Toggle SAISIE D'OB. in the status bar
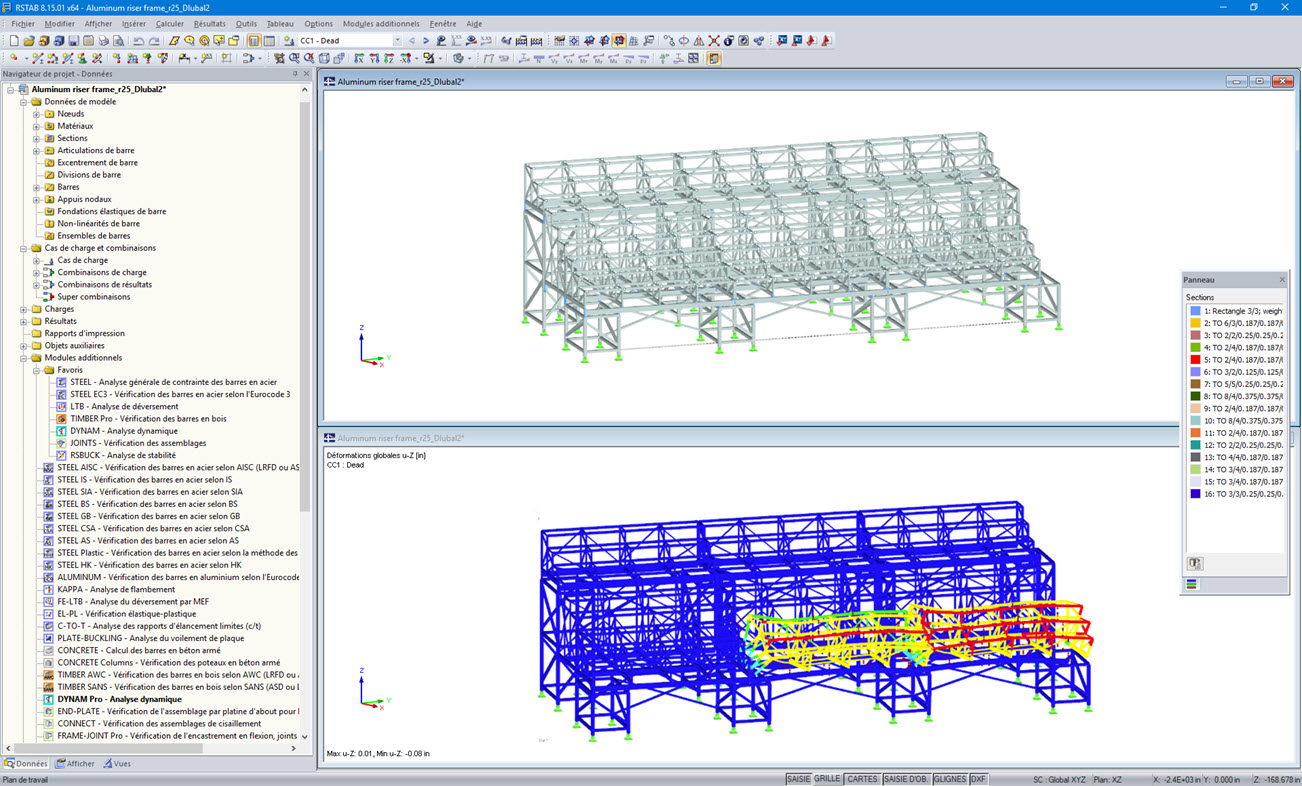Viewport: 1302px width, 786px height. click(906, 779)
